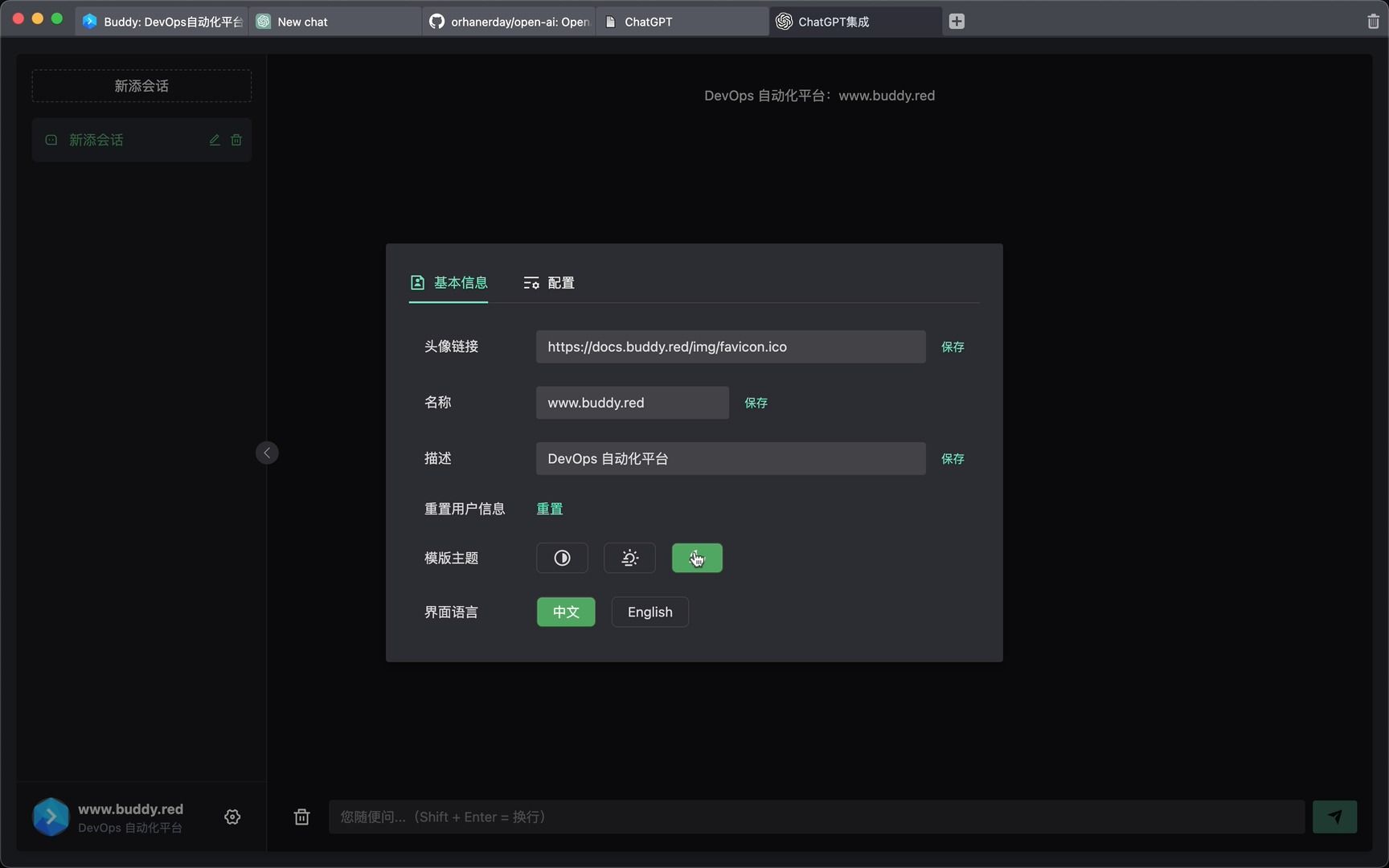Viewport: 1389px width, 868px height.
Task: Open the Buddy: DevOps自动化平台 browser tab
Action: pos(162,22)
